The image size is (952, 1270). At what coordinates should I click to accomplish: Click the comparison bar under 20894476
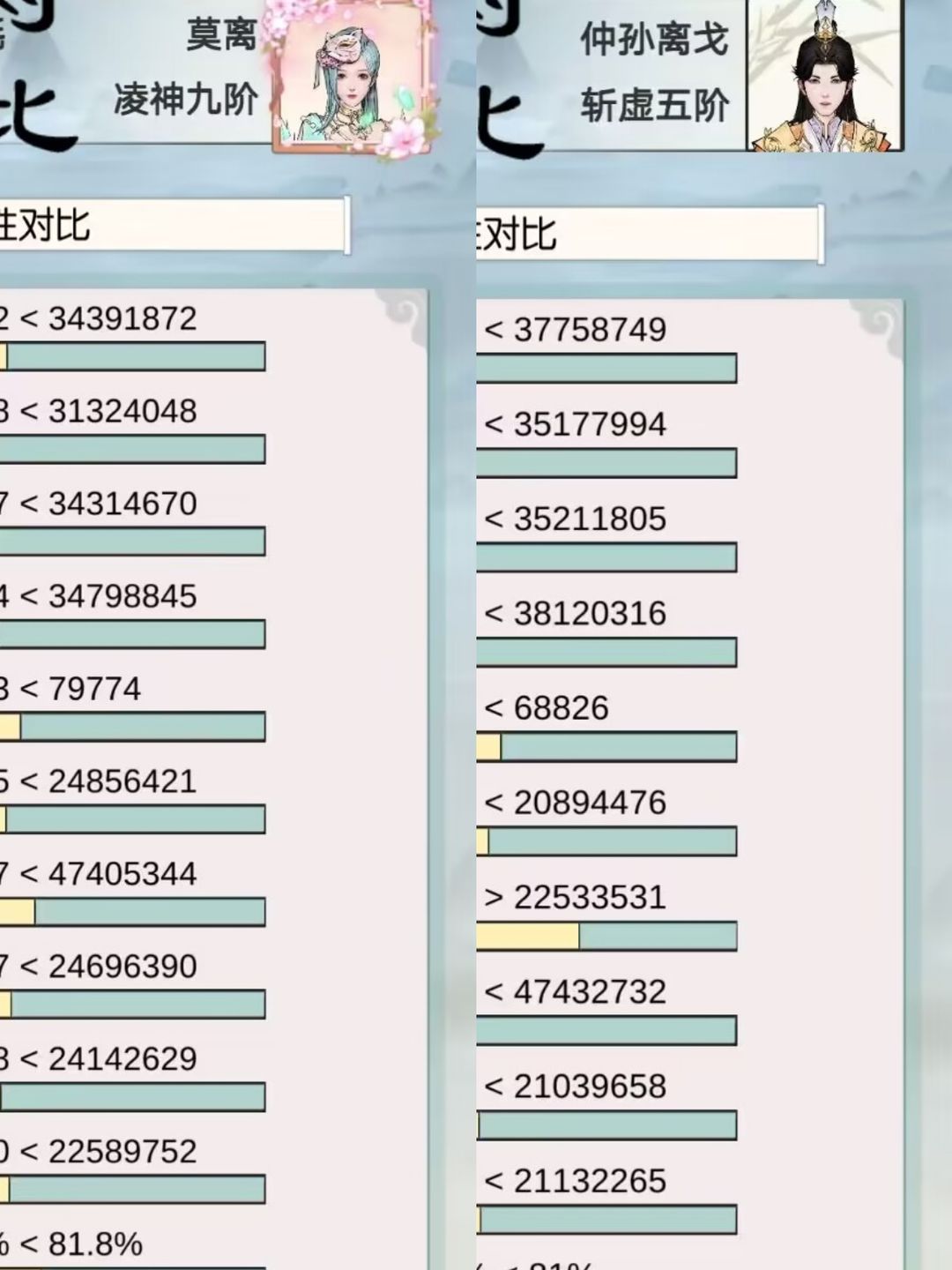[x=606, y=841]
